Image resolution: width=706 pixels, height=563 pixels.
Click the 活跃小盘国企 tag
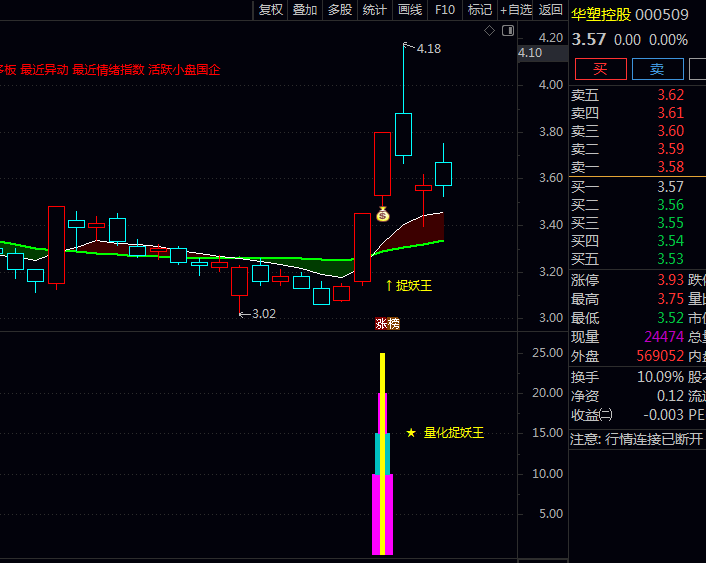(x=184, y=70)
